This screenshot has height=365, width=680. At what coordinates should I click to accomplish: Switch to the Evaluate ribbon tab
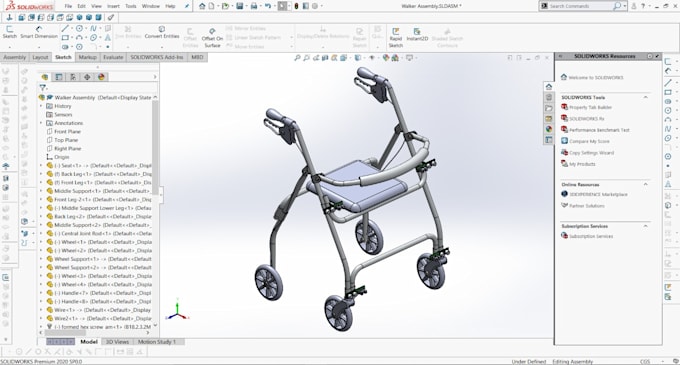tap(113, 57)
